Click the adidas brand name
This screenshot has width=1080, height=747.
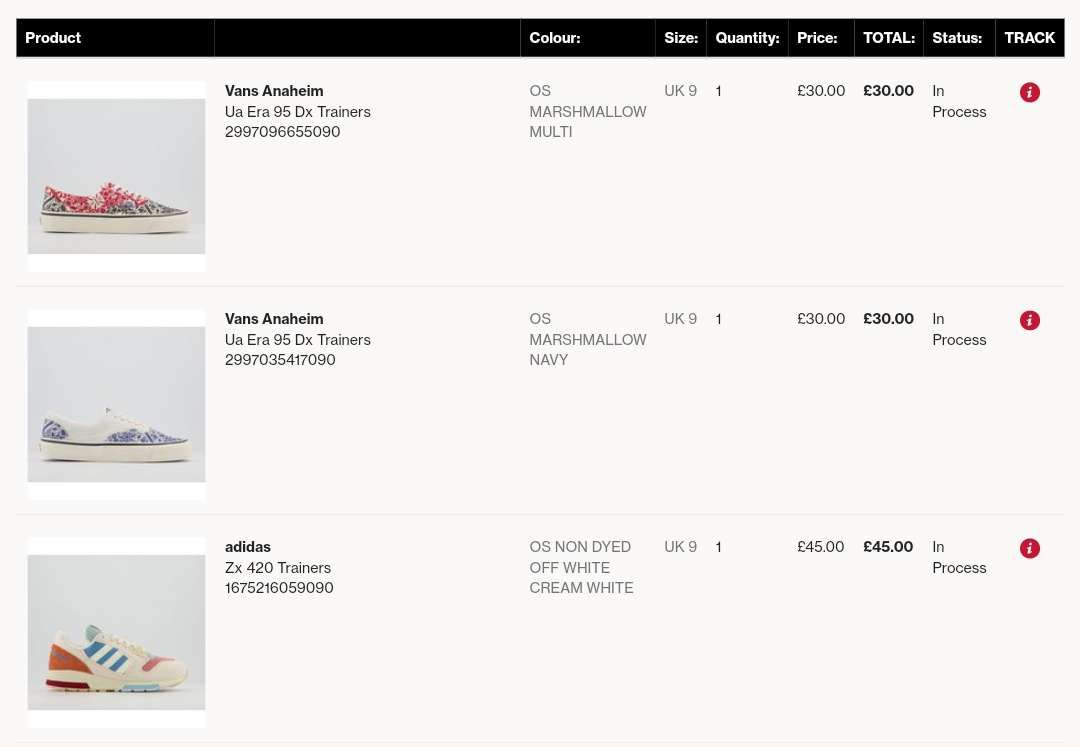(x=248, y=547)
